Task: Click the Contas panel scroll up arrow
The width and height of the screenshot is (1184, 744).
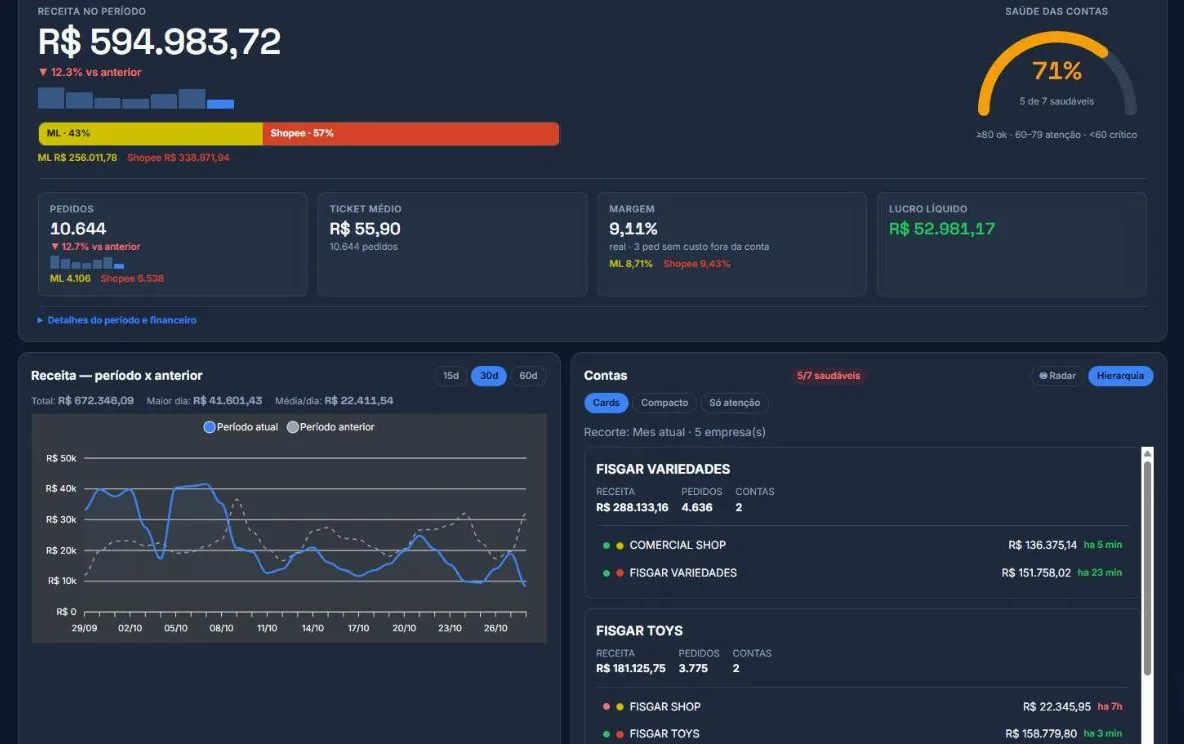Action: [1147, 453]
